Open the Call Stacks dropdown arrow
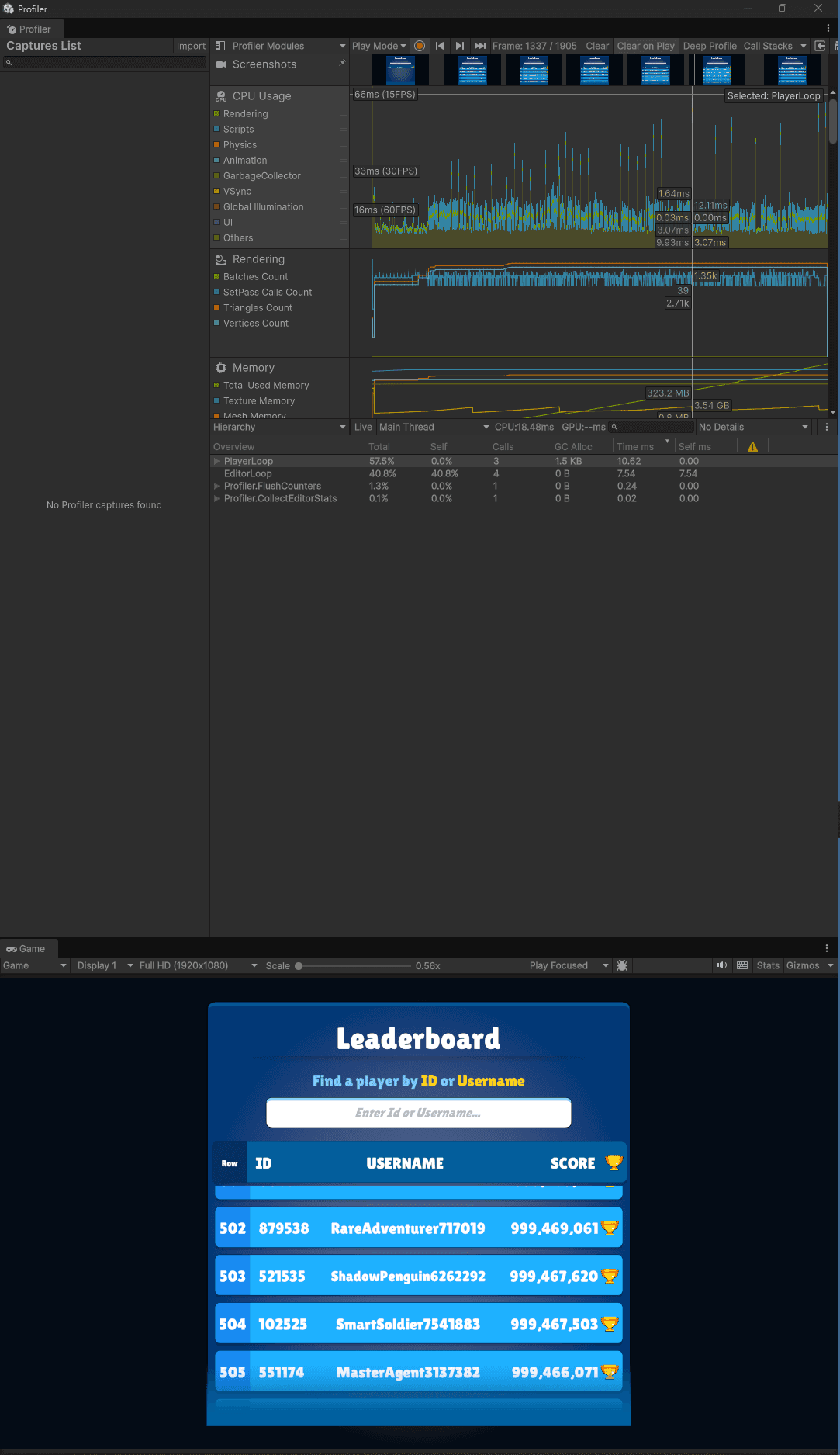Screen dimensions: 840x1455 (804, 46)
